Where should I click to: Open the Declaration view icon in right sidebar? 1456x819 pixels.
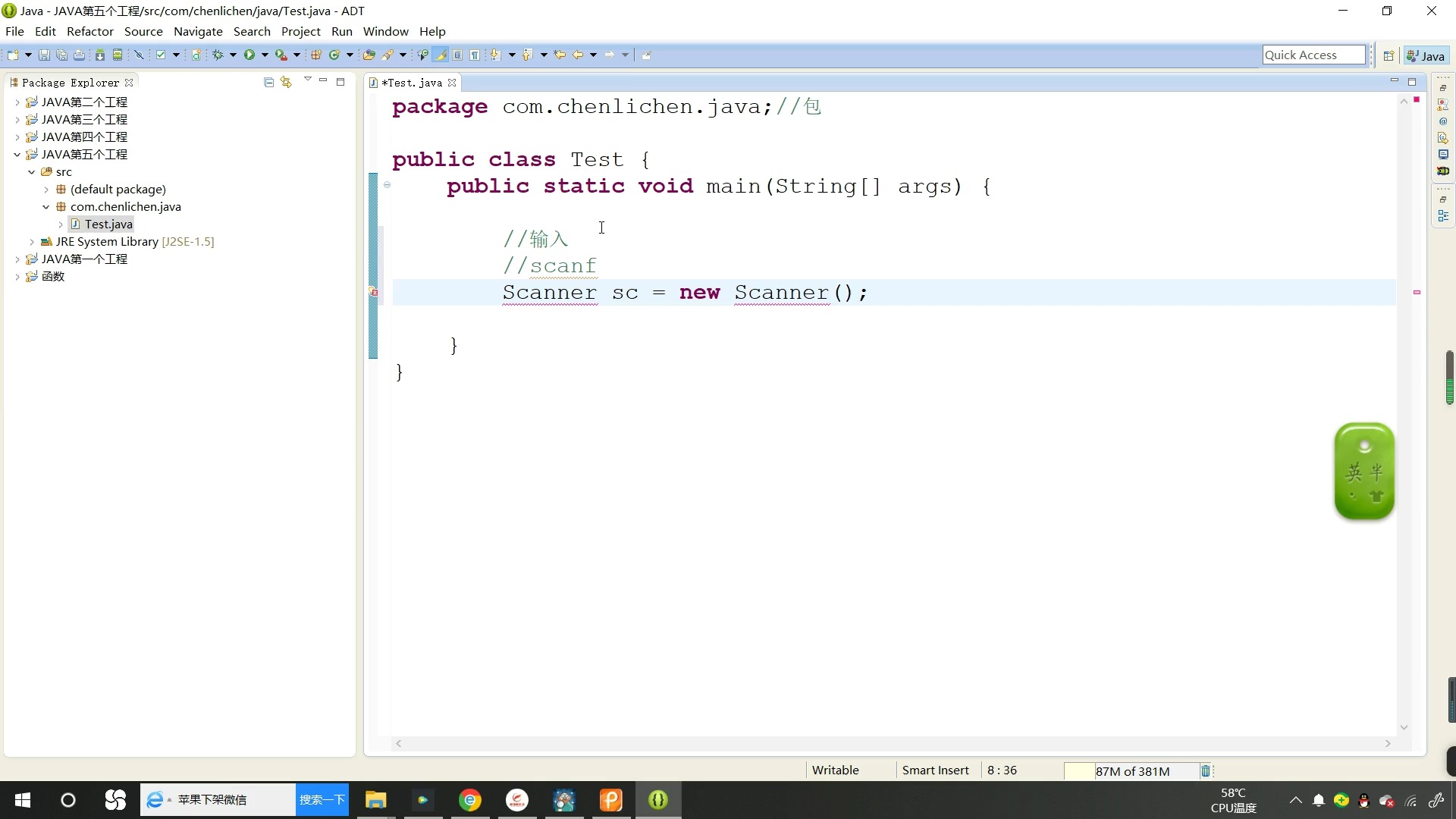(x=1443, y=138)
